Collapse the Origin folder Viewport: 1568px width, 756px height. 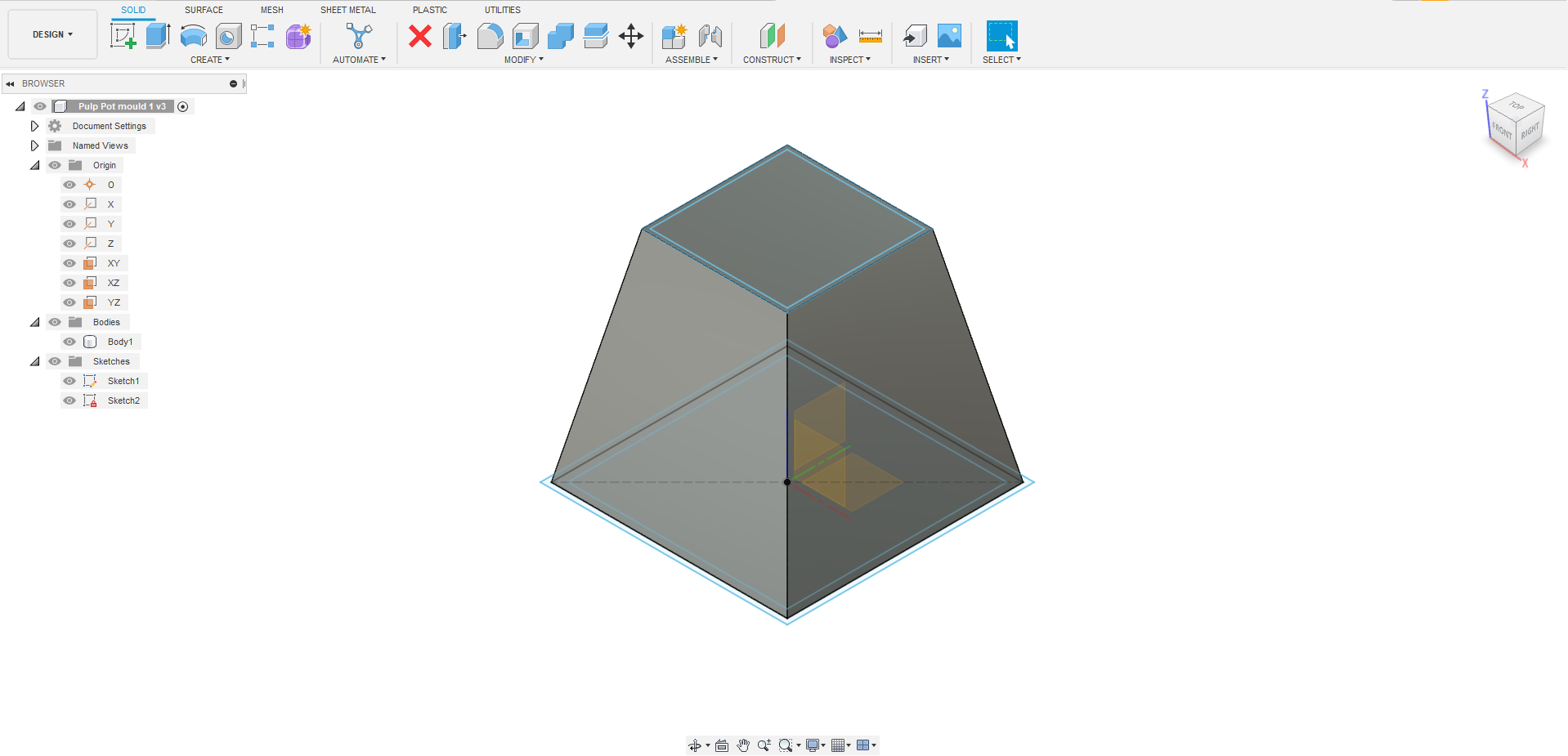tap(35, 165)
